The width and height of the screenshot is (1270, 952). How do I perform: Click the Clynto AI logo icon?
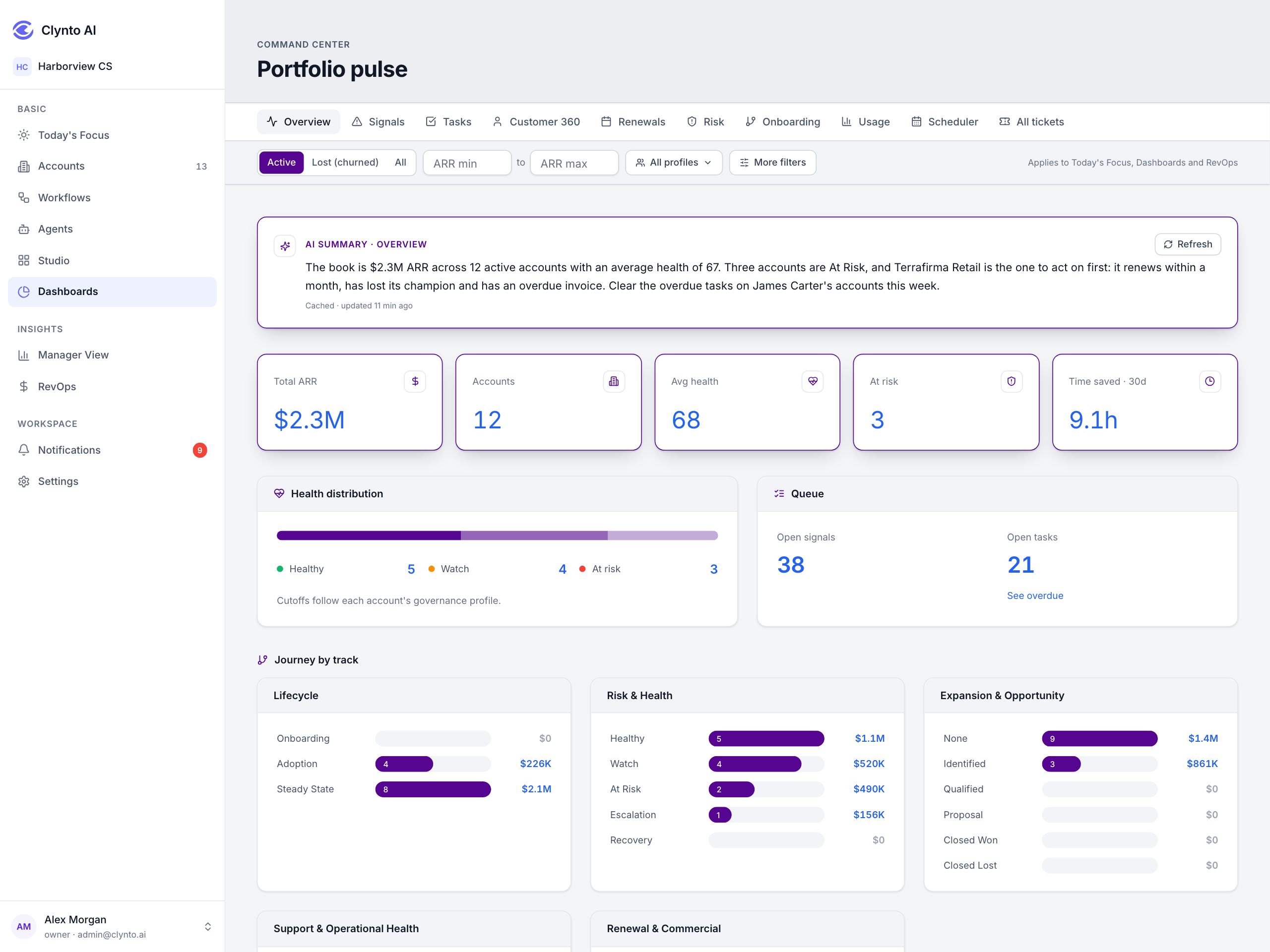(x=23, y=30)
